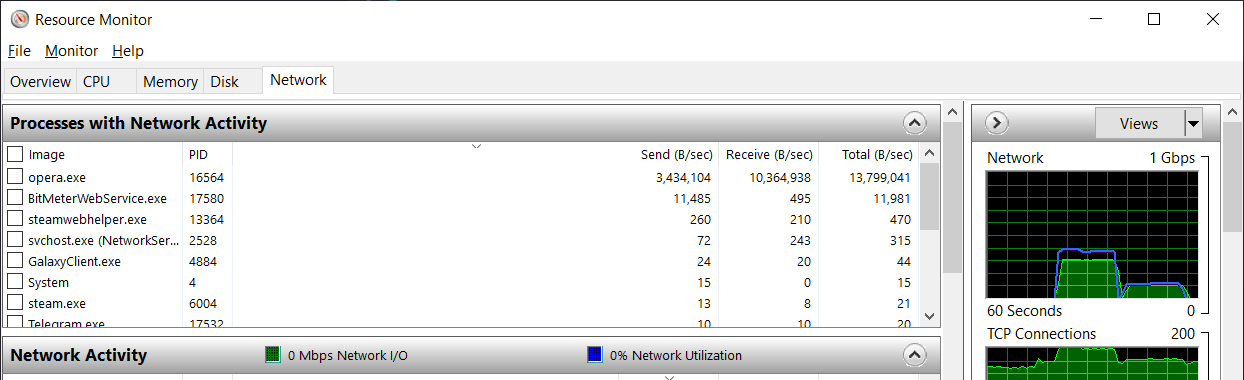Collapse the Network Activity section

point(914,355)
